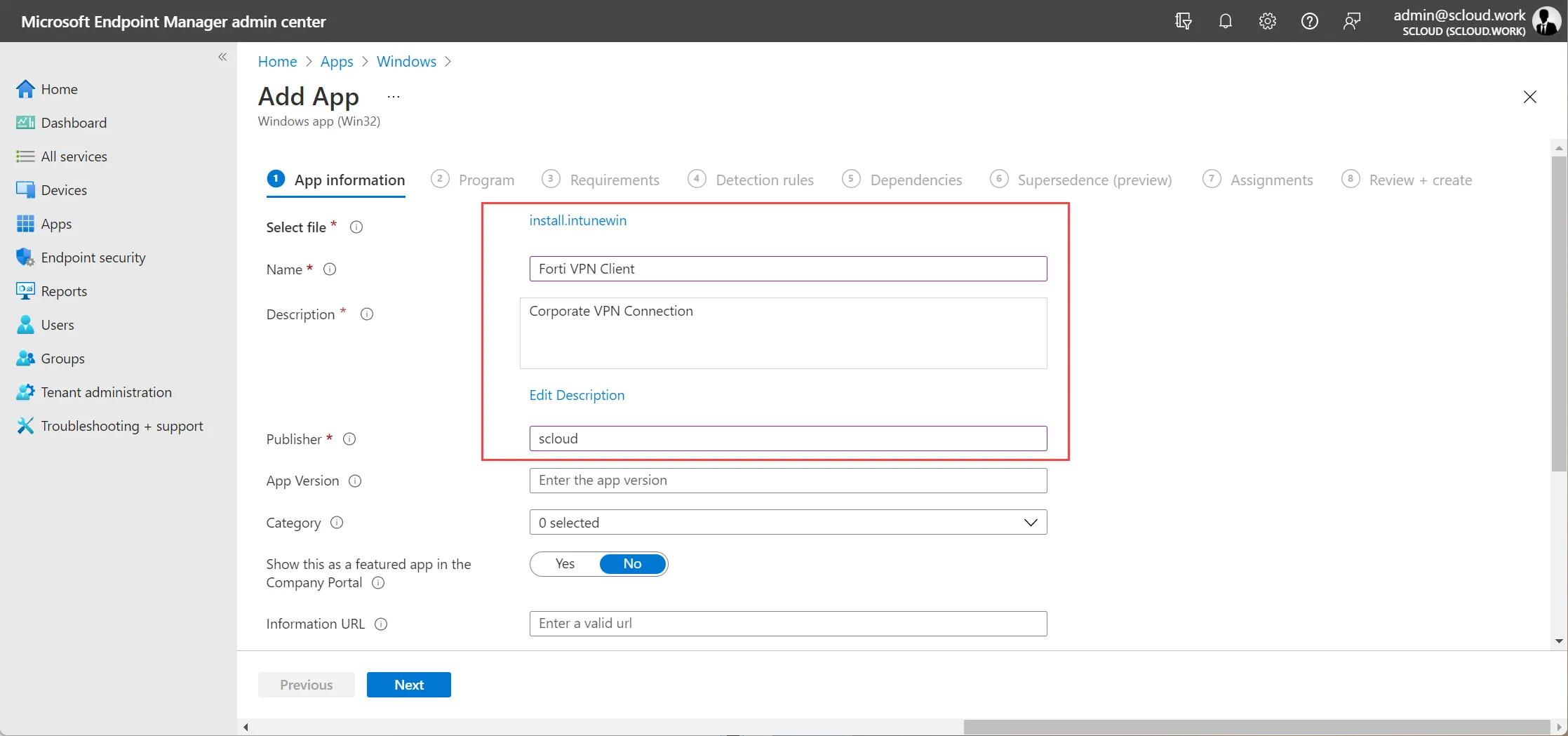
Task: Switch to the Supersedence (preview) step tab
Action: point(1081,180)
